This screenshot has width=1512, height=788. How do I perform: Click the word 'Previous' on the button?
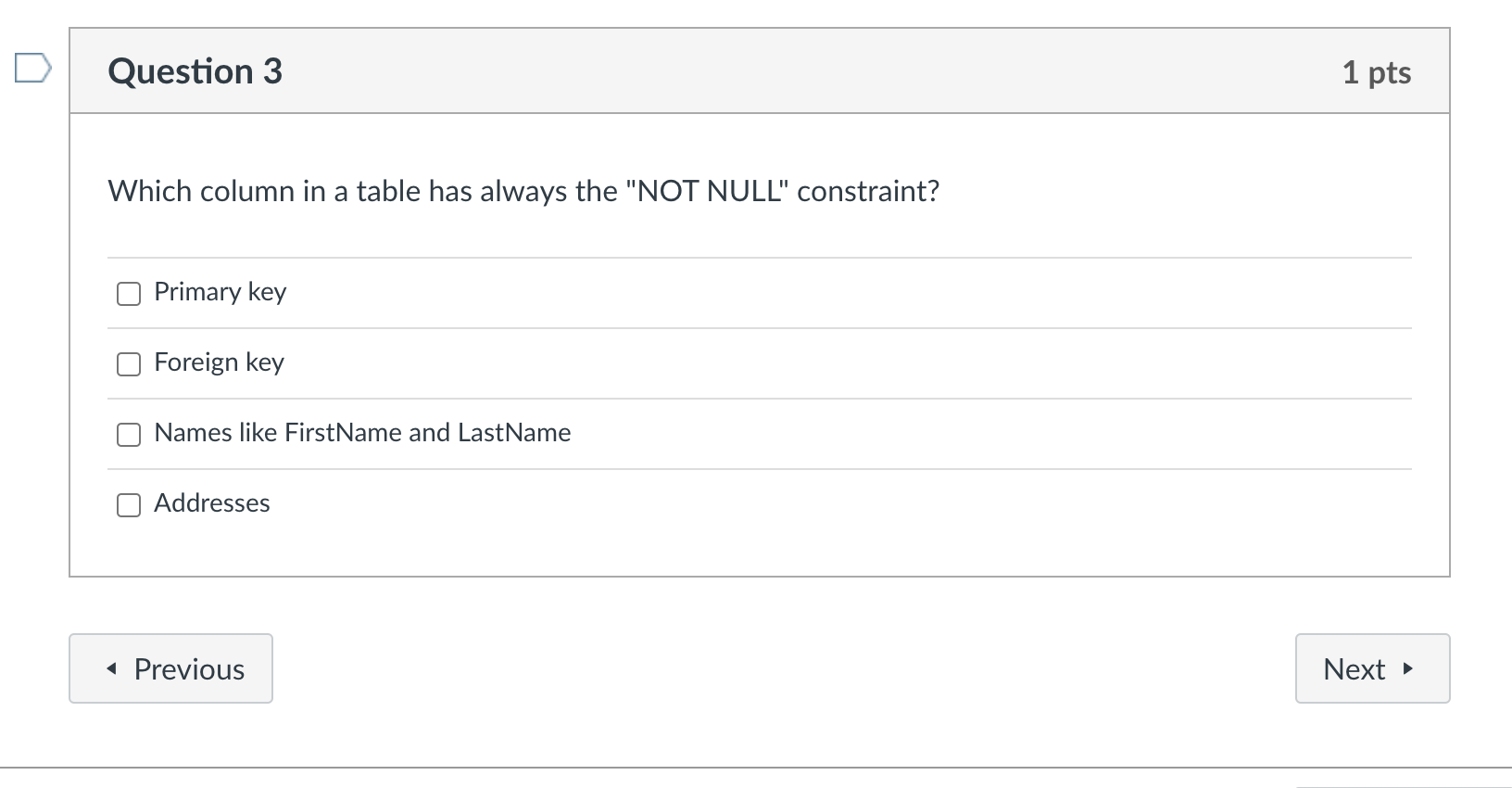[x=189, y=669]
